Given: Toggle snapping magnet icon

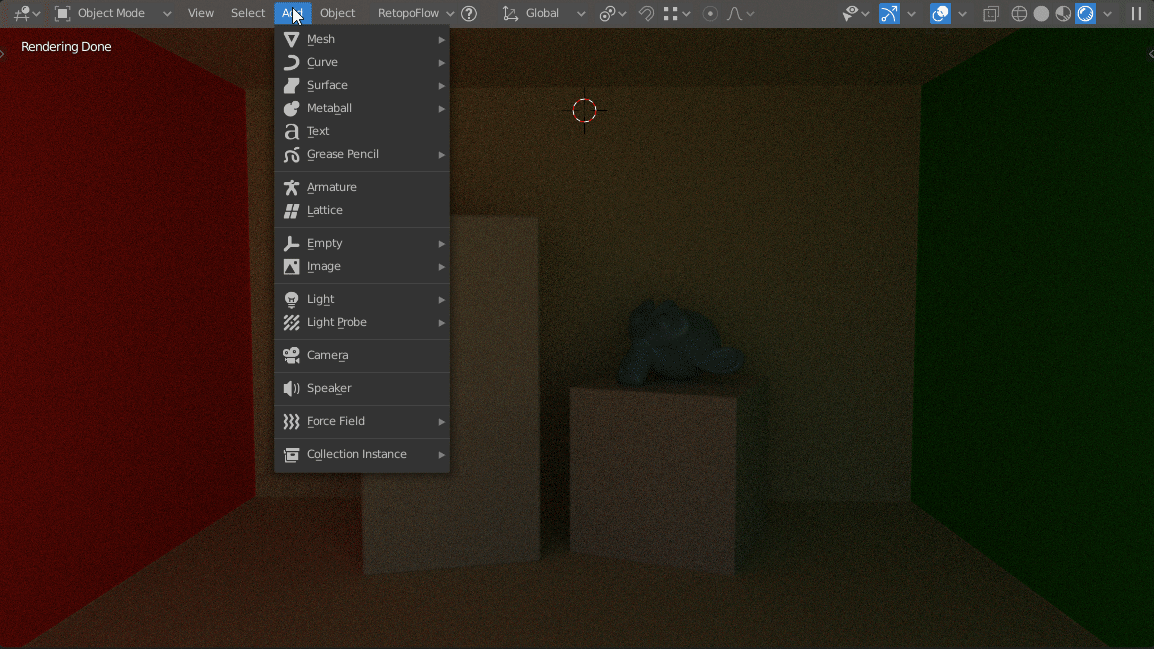Looking at the screenshot, I should [646, 13].
